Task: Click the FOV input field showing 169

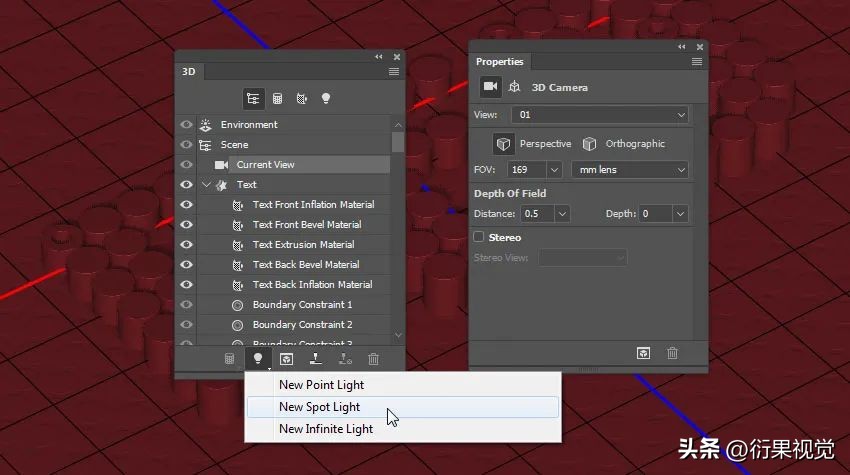Action: pos(527,170)
